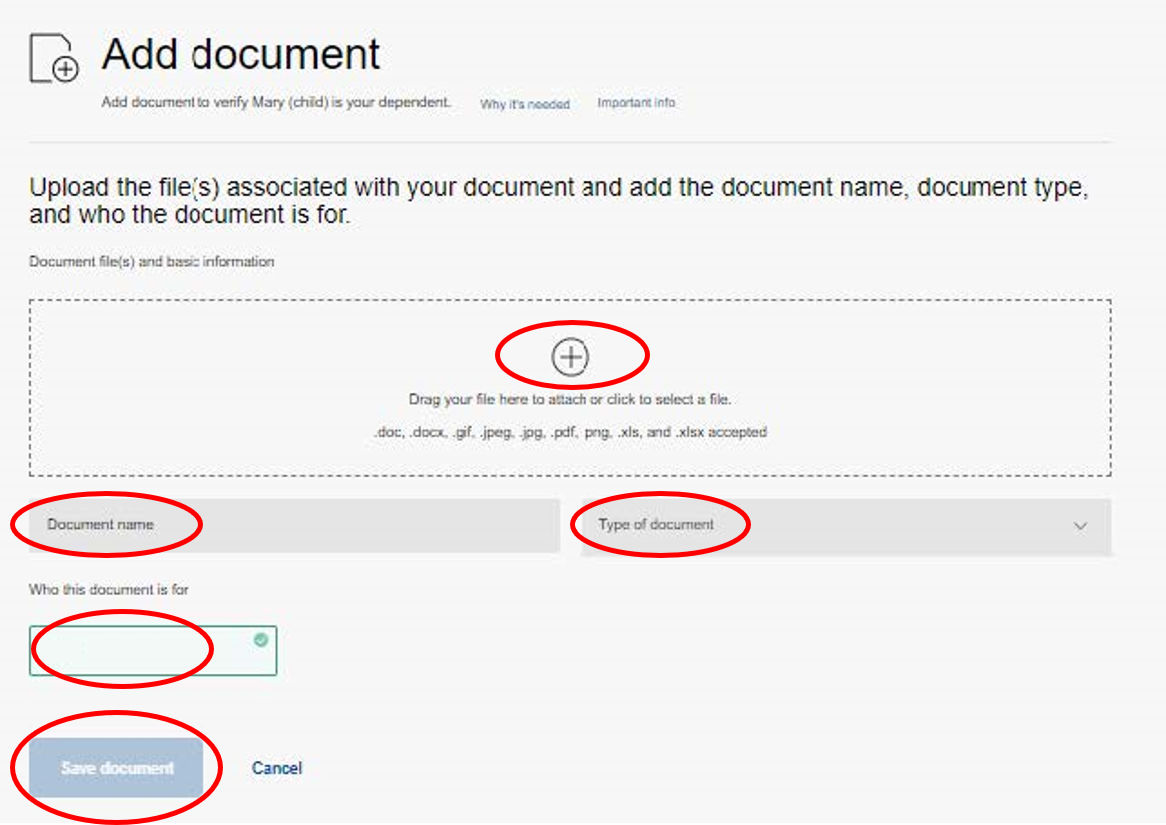The width and height of the screenshot is (1166, 825).
Task: Select the circled upload icon inside the dashed area
Action: click(571, 355)
